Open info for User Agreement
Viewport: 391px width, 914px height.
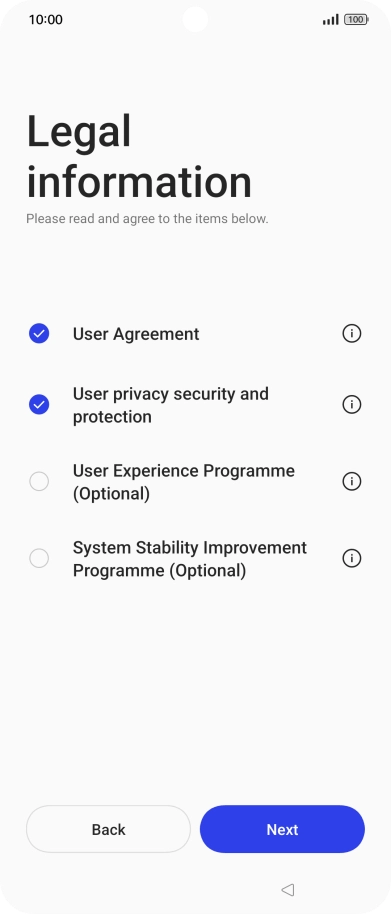pyautogui.click(x=351, y=333)
